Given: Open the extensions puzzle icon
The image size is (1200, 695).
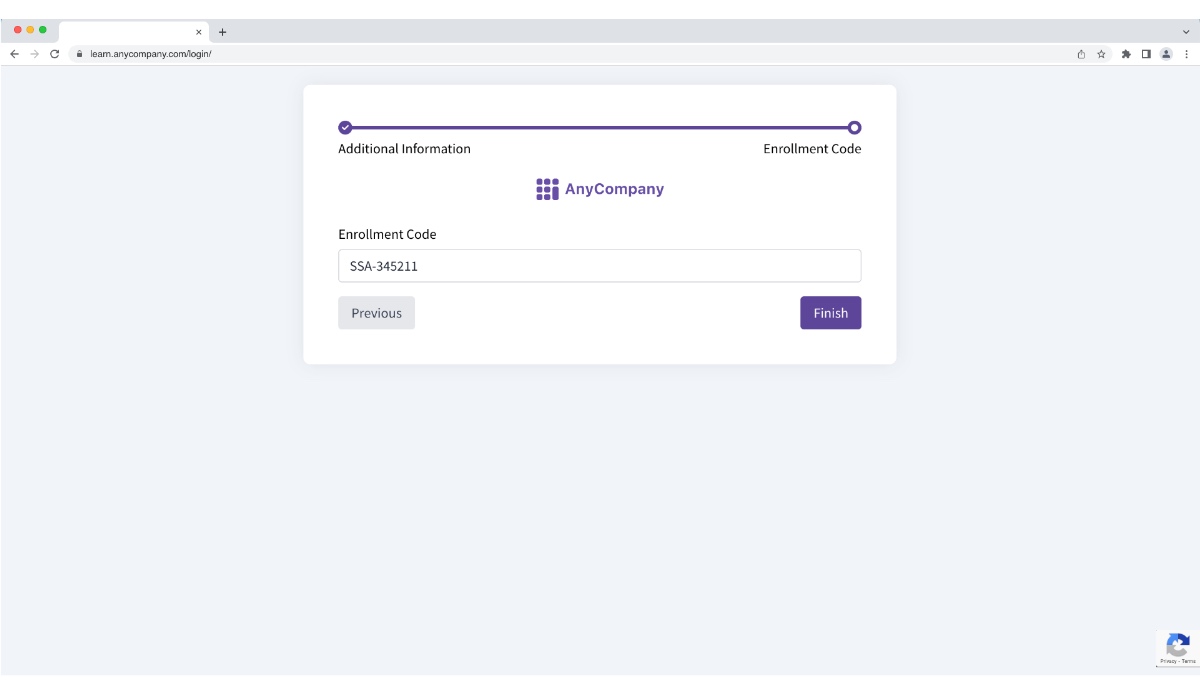Looking at the screenshot, I should coord(1126,54).
